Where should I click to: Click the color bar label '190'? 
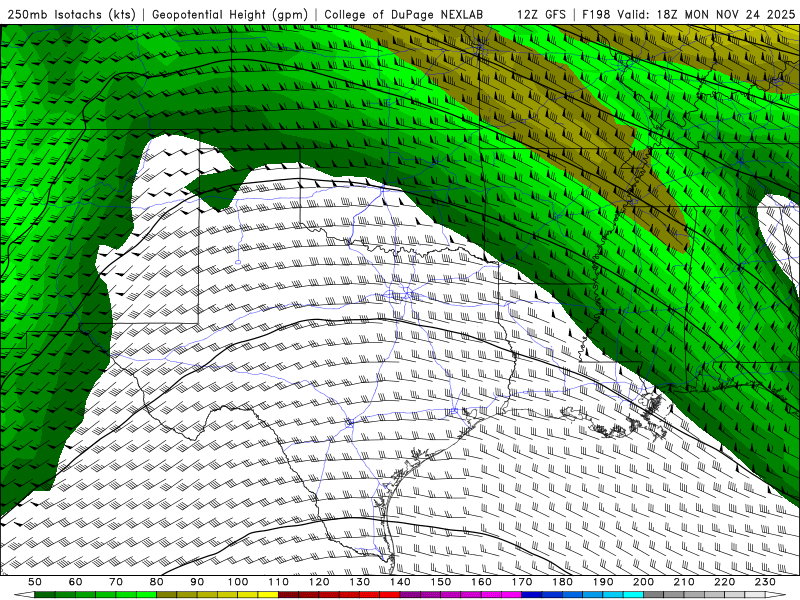(603, 582)
